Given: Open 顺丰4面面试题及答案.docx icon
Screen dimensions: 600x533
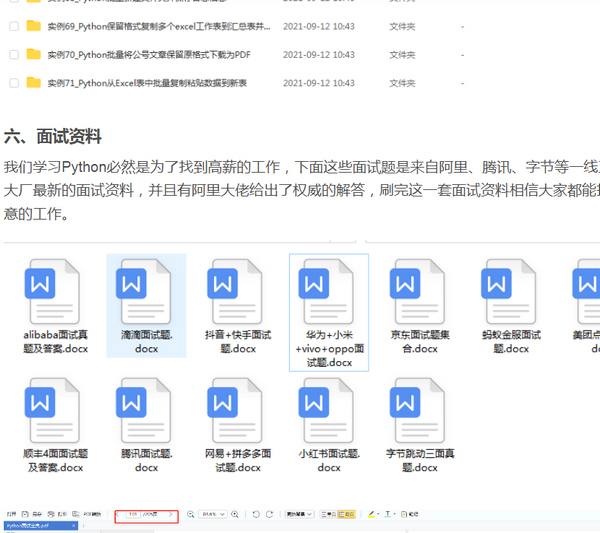Looking at the screenshot, I should (x=52, y=410).
